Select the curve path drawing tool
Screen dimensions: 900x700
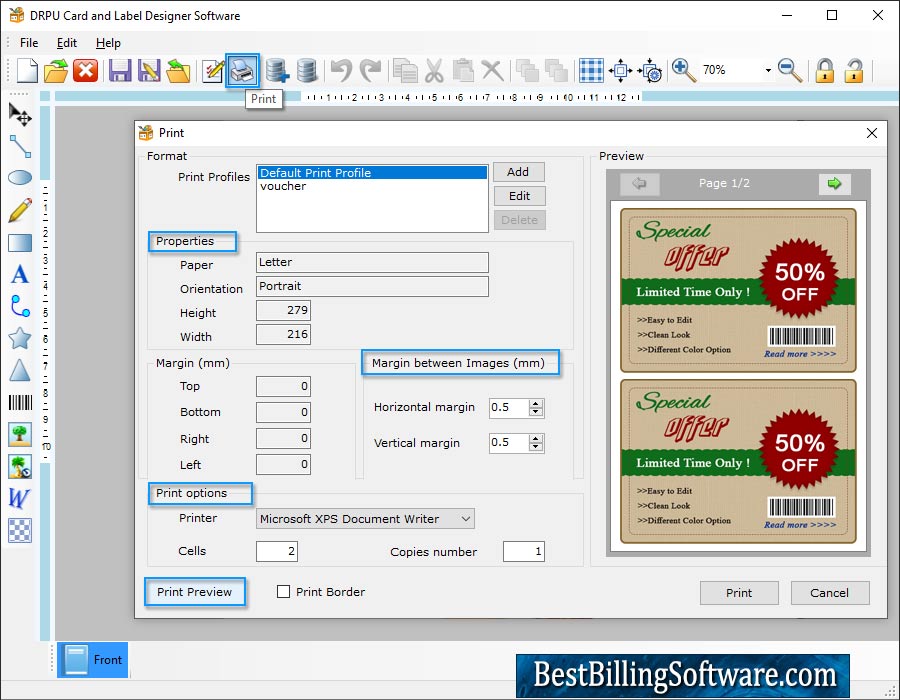(x=20, y=306)
